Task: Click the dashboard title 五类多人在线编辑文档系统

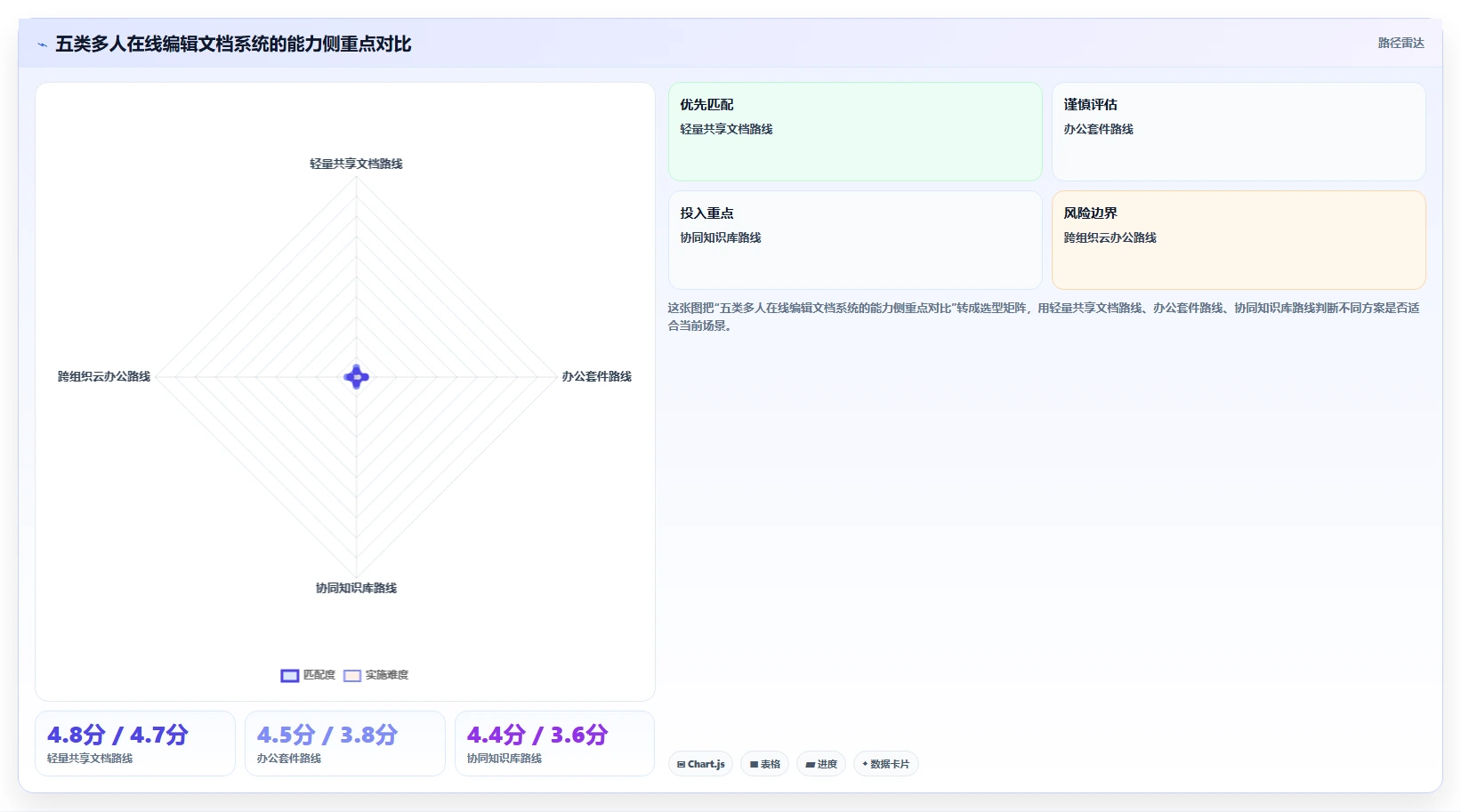Action: (233, 44)
